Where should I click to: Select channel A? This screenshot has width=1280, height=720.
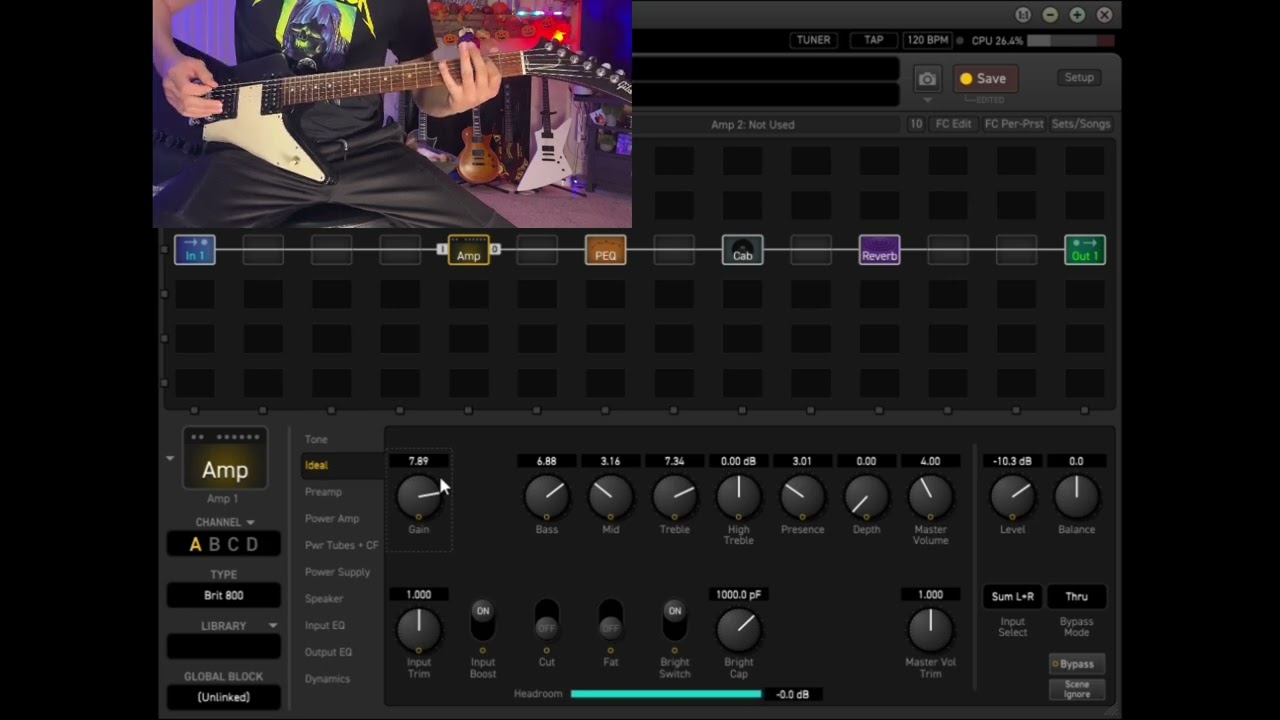195,545
